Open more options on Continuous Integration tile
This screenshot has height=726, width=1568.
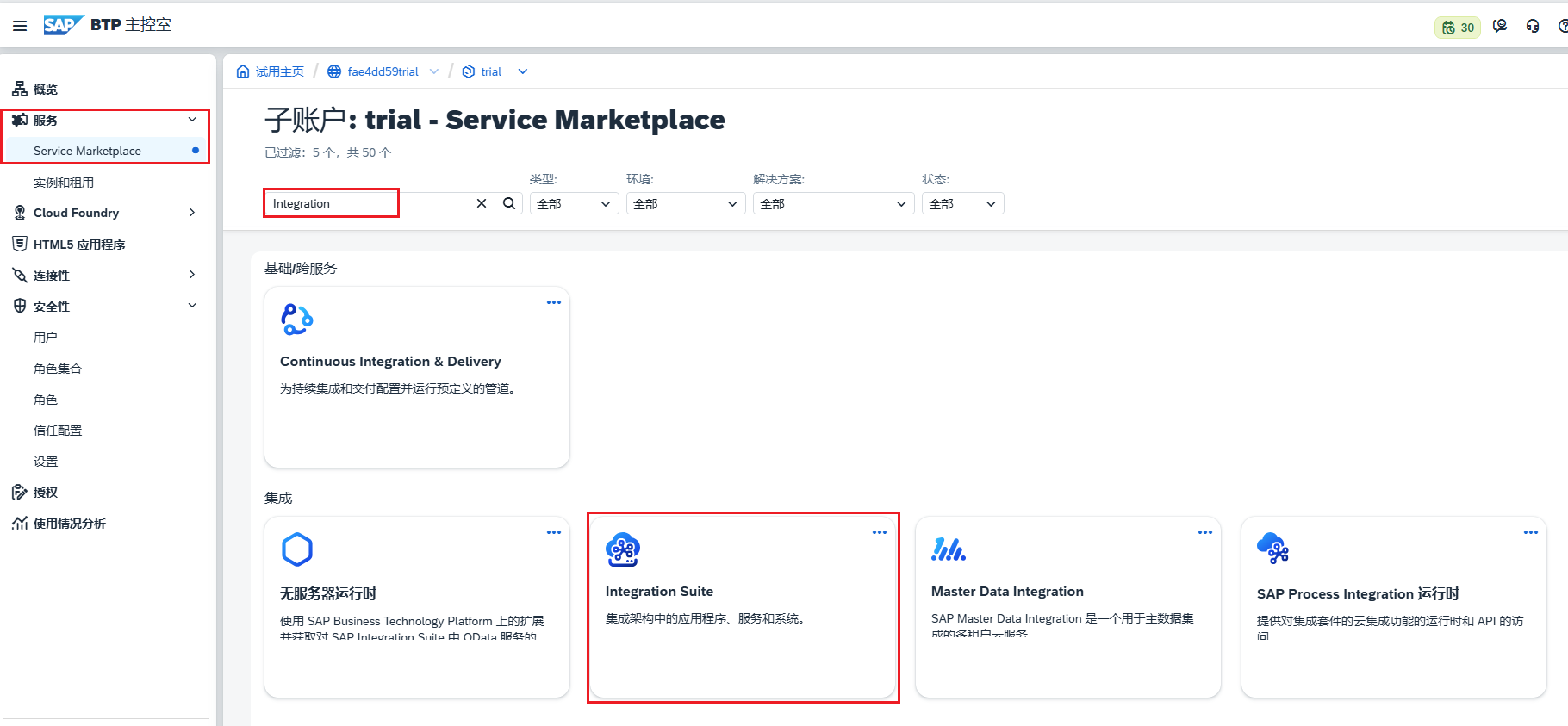(x=553, y=302)
